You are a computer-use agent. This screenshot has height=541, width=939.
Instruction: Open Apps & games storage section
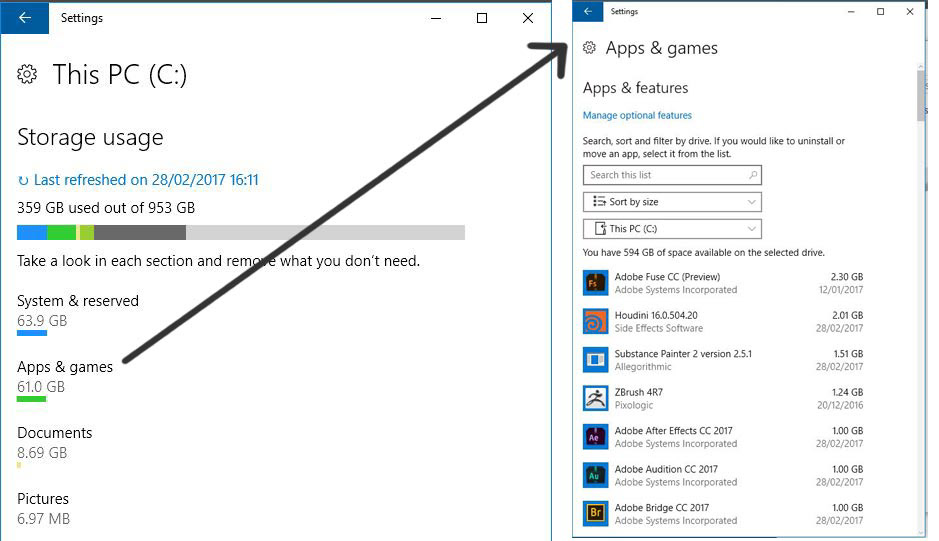click(x=65, y=382)
